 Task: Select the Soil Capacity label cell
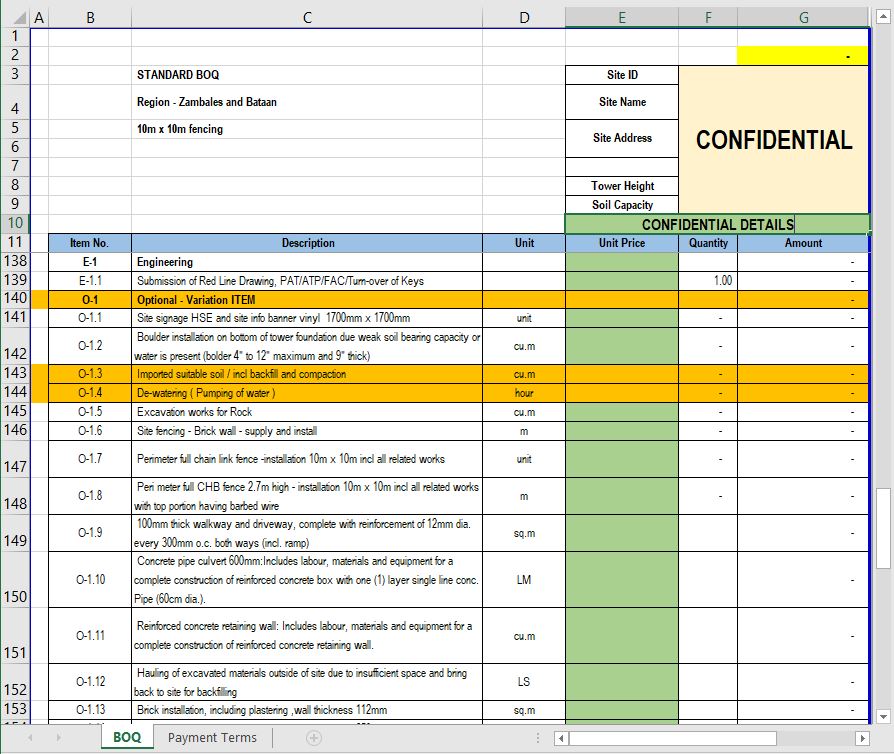pos(622,205)
